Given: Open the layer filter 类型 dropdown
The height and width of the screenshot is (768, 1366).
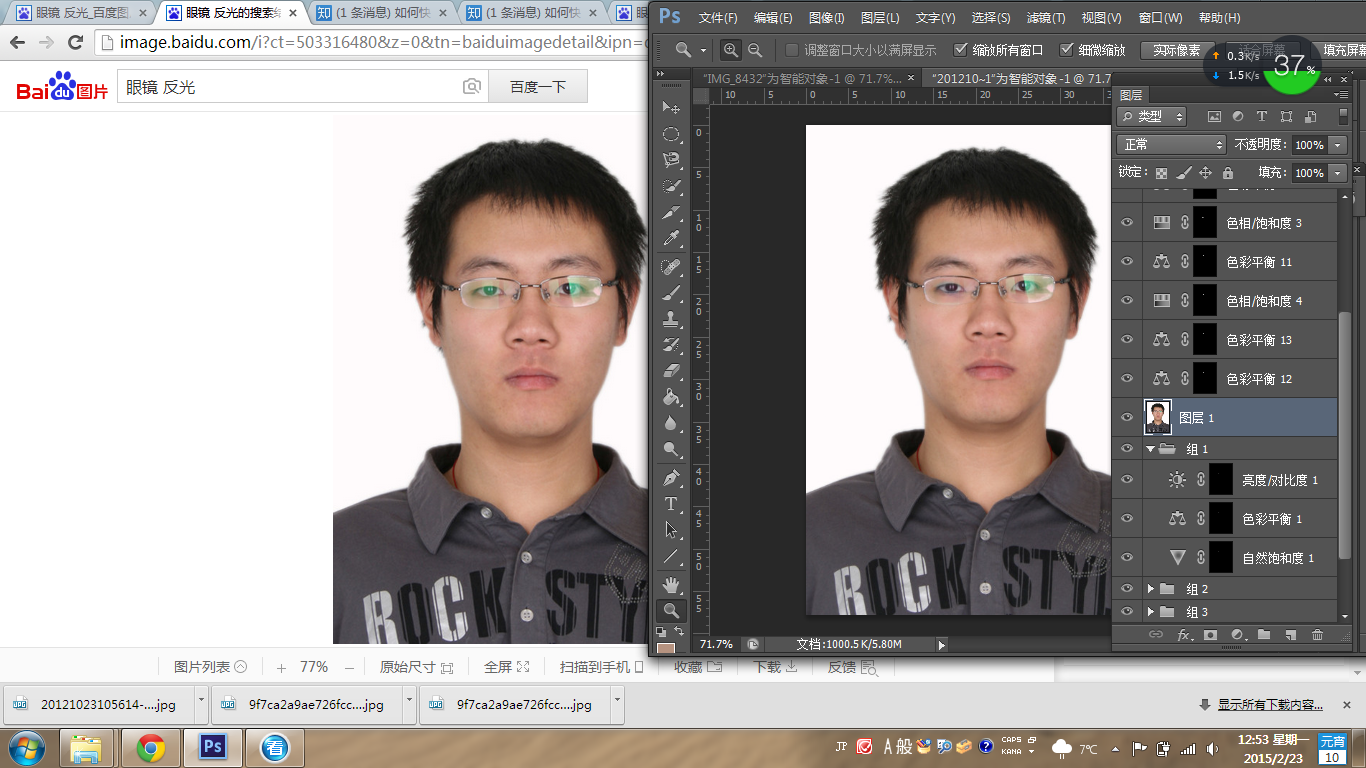Looking at the screenshot, I should pyautogui.click(x=1151, y=117).
